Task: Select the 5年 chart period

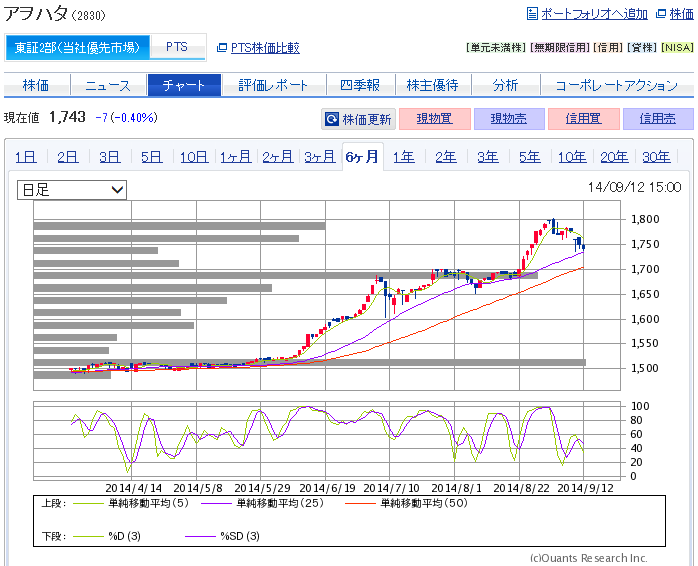Action: point(530,157)
